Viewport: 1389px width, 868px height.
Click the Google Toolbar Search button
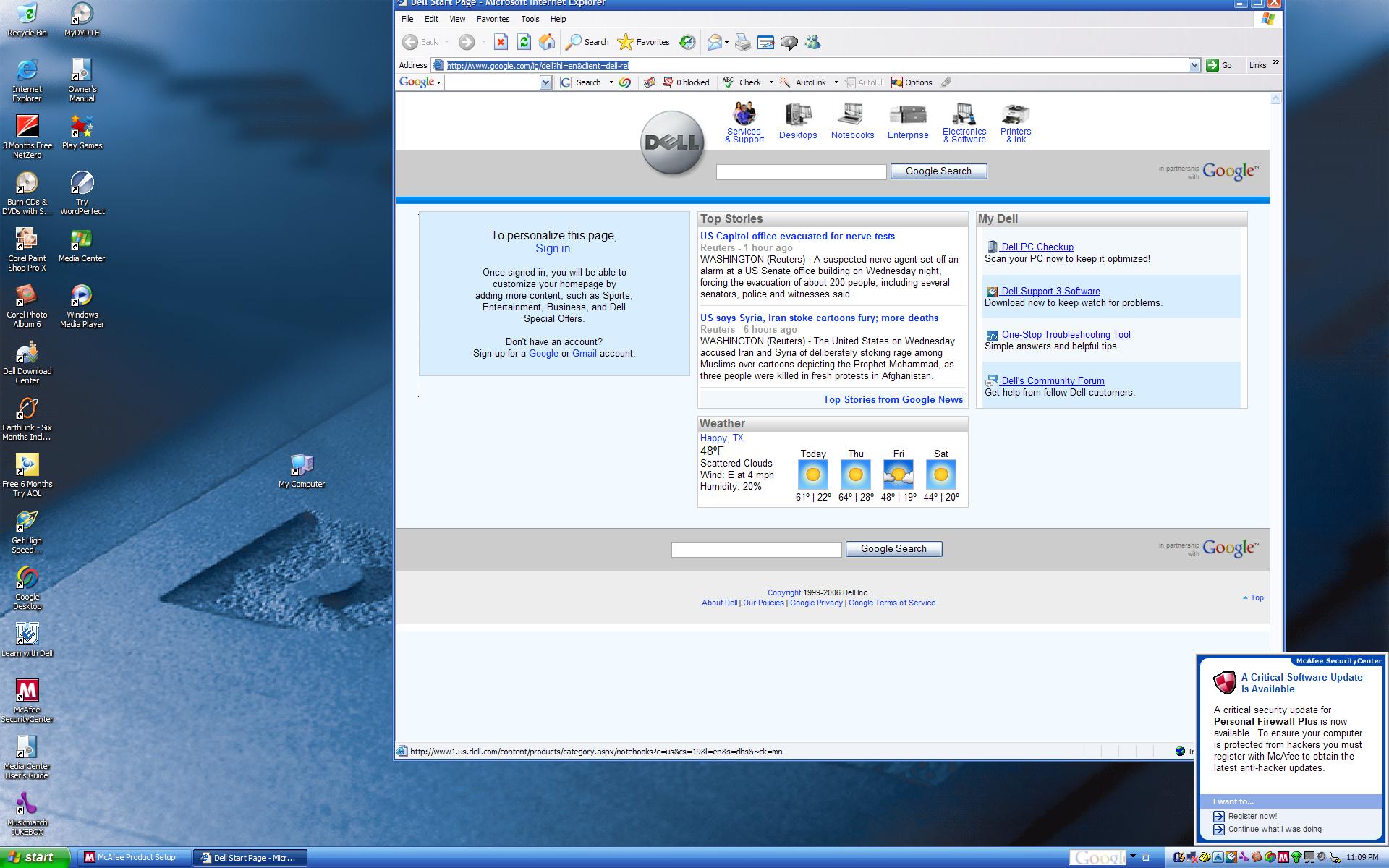click(x=582, y=82)
